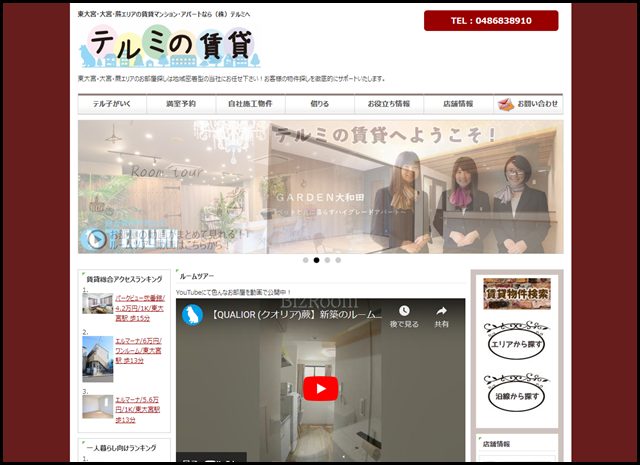Open the エルマーナ 6万円 ワンルーム link

point(138,351)
